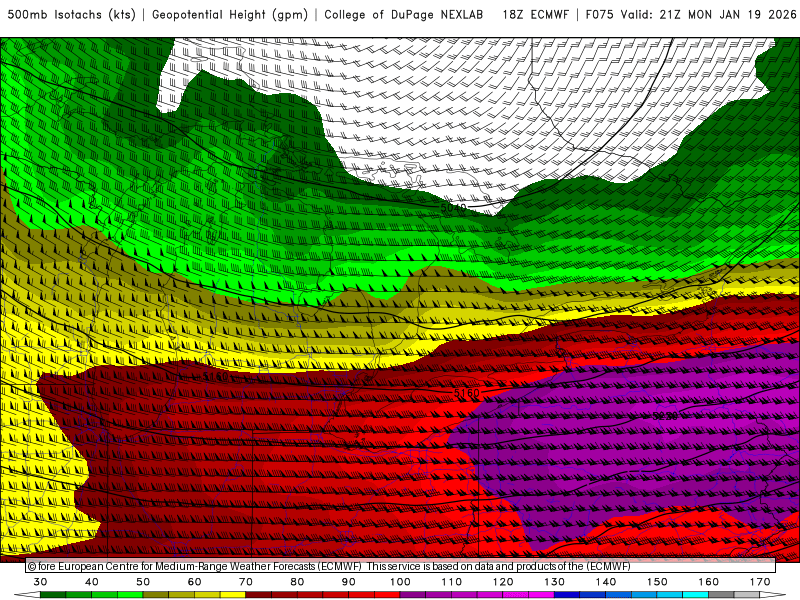Image resolution: width=800 pixels, height=600 pixels.
Task: Click the "College of DuPage NEXLAB" header text
Action: pos(404,15)
